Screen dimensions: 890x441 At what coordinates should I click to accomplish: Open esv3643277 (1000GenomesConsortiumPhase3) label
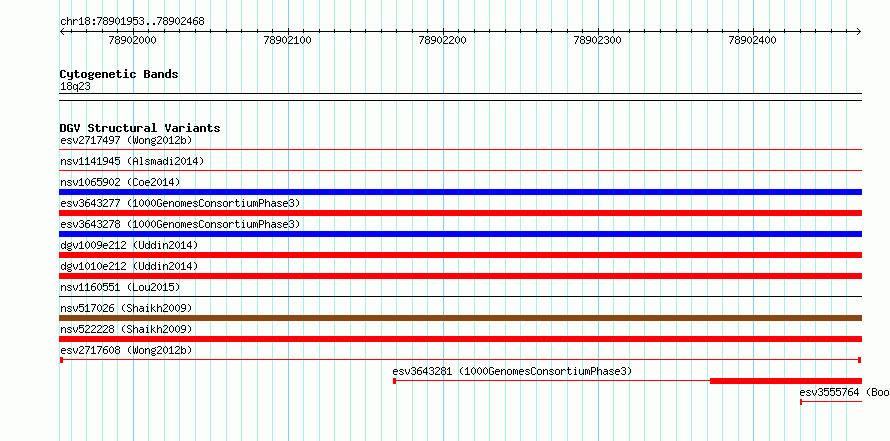tap(180, 203)
